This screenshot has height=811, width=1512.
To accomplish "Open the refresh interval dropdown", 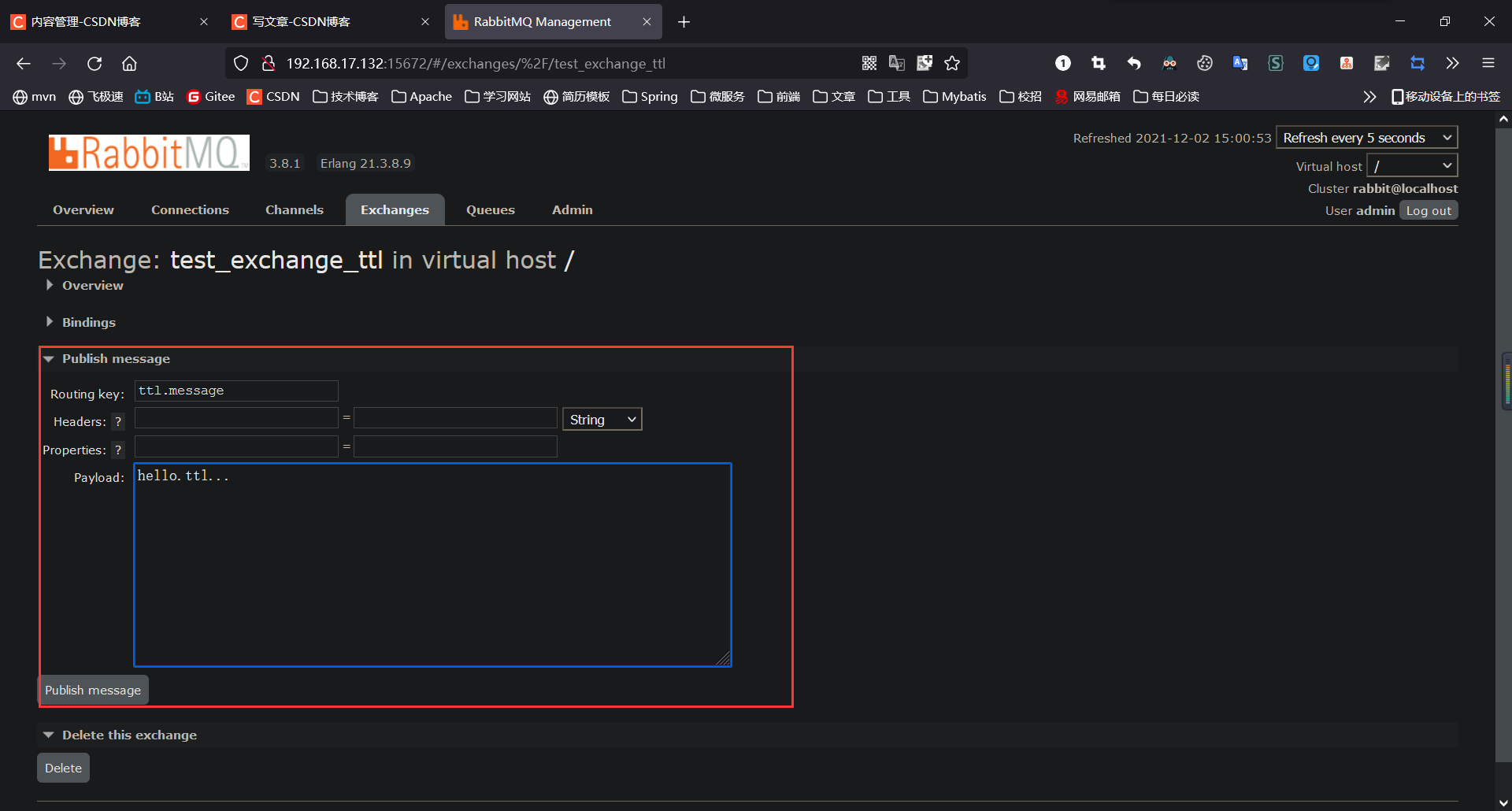I will tap(1366, 138).
